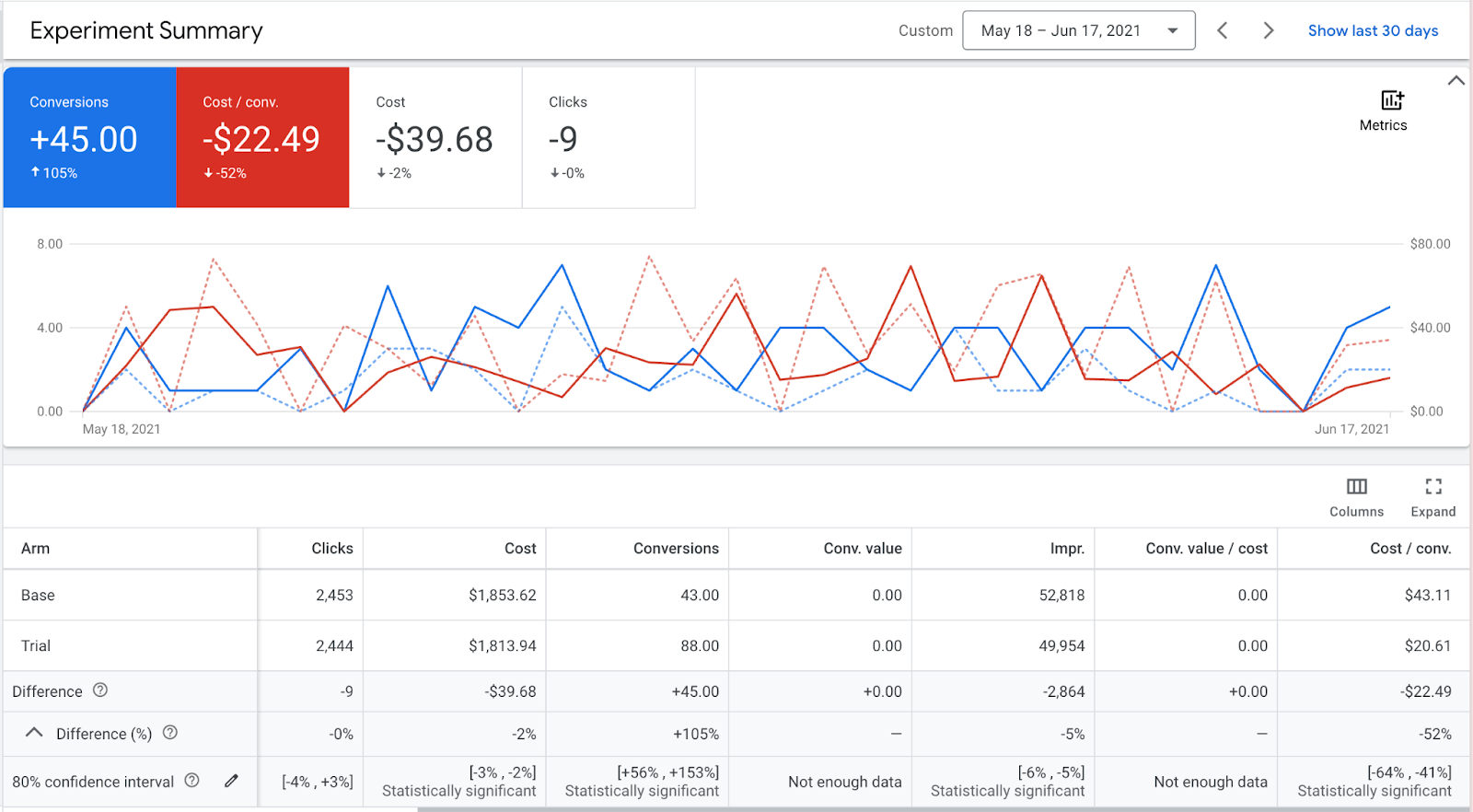Click the Arm column header
Viewport: 1473px width, 812px height.
(36, 549)
